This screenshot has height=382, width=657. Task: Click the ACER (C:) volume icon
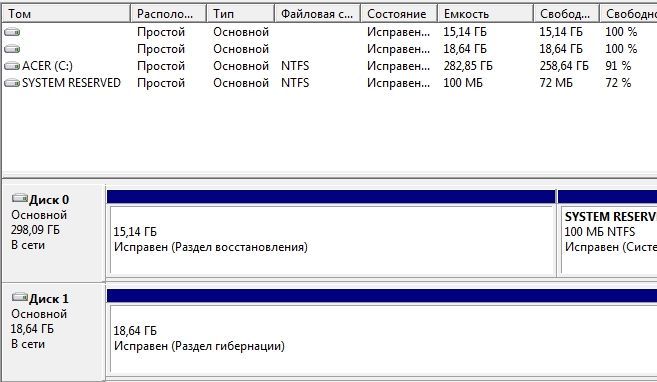pos(12,66)
